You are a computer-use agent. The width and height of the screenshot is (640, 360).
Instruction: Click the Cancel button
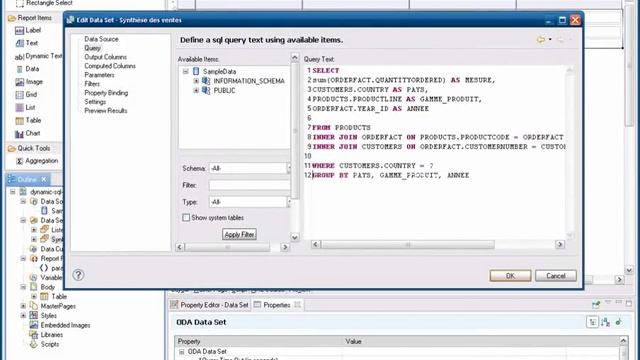(556, 276)
